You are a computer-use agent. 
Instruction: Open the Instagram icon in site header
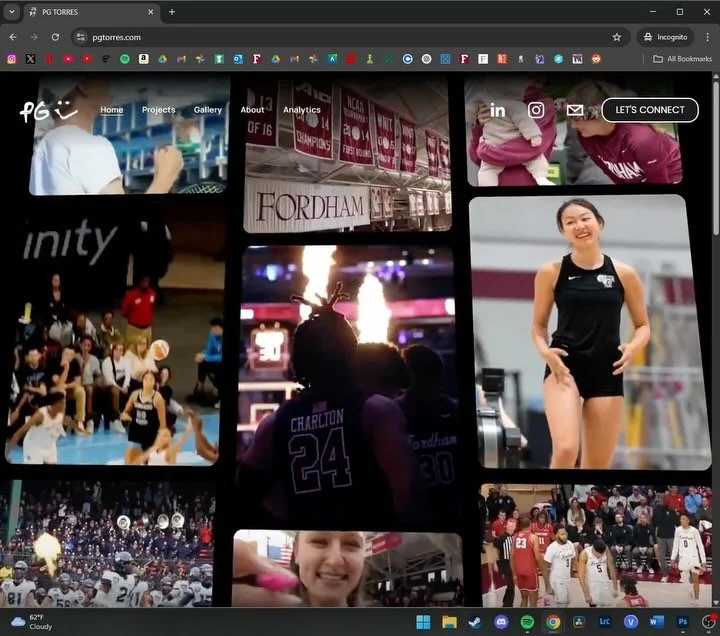click(x=536, y=110)
